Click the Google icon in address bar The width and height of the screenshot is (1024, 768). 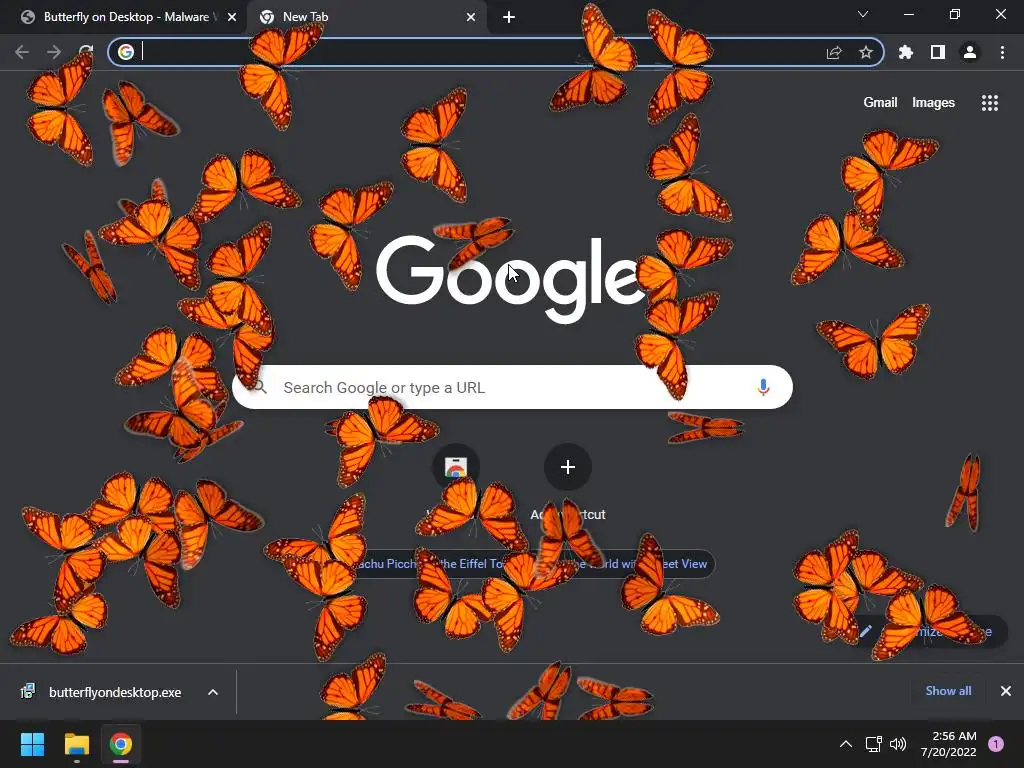click(x=126, y=52)
